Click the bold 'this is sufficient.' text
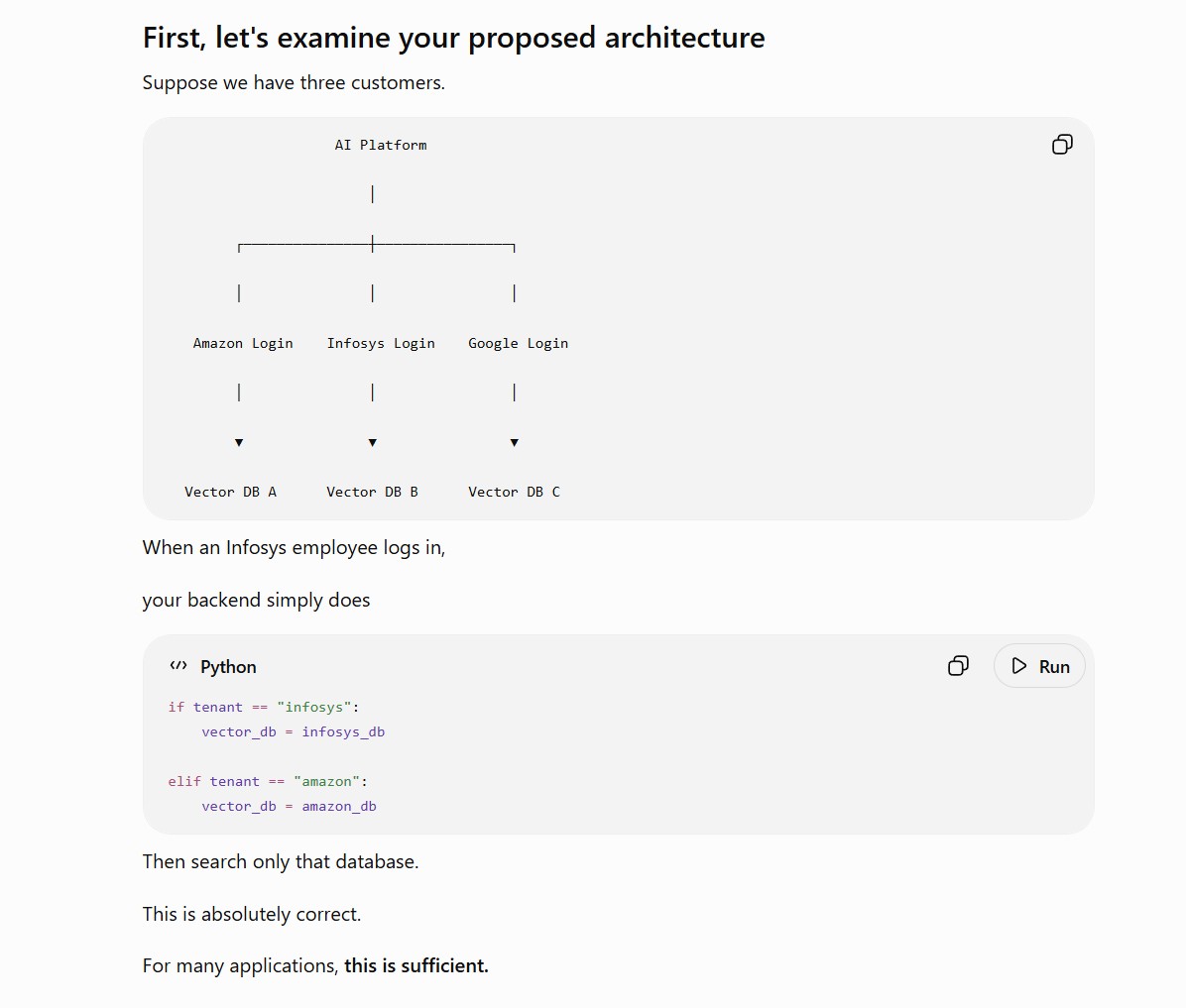 click(416, 966)
